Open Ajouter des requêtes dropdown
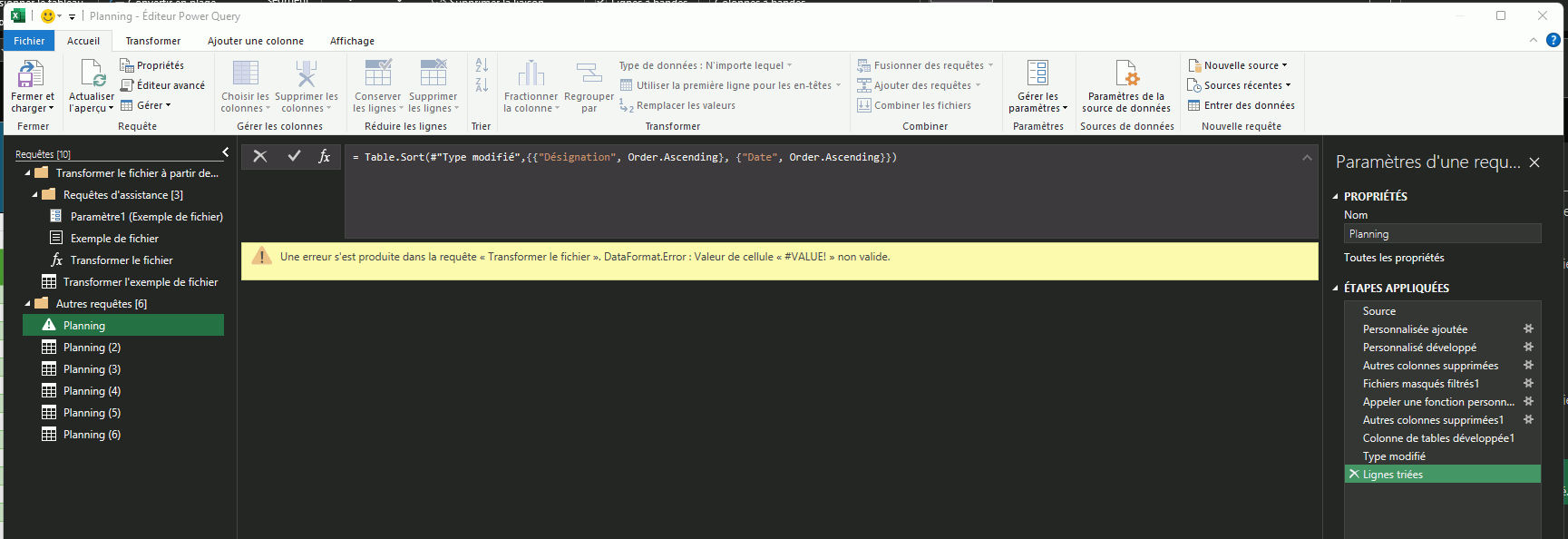This screenshot has width=1568, height=539. [x=919, y=85]
